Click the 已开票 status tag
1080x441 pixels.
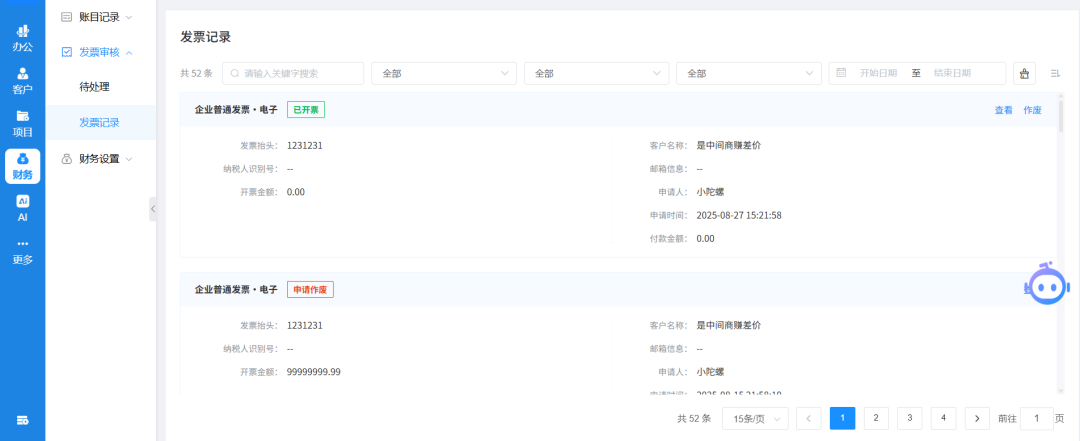306,110
